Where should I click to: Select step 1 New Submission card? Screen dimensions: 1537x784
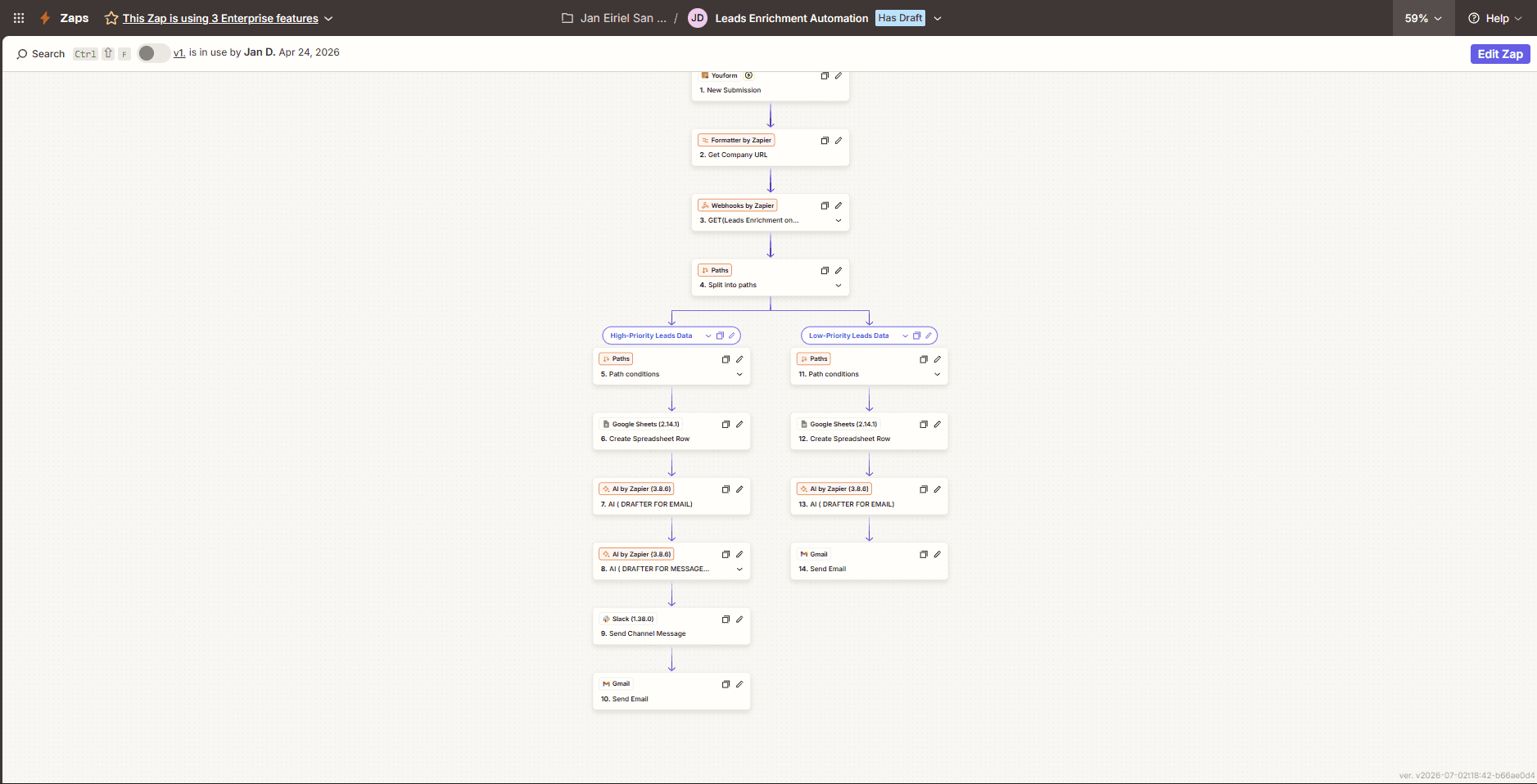tap(771, 86)
